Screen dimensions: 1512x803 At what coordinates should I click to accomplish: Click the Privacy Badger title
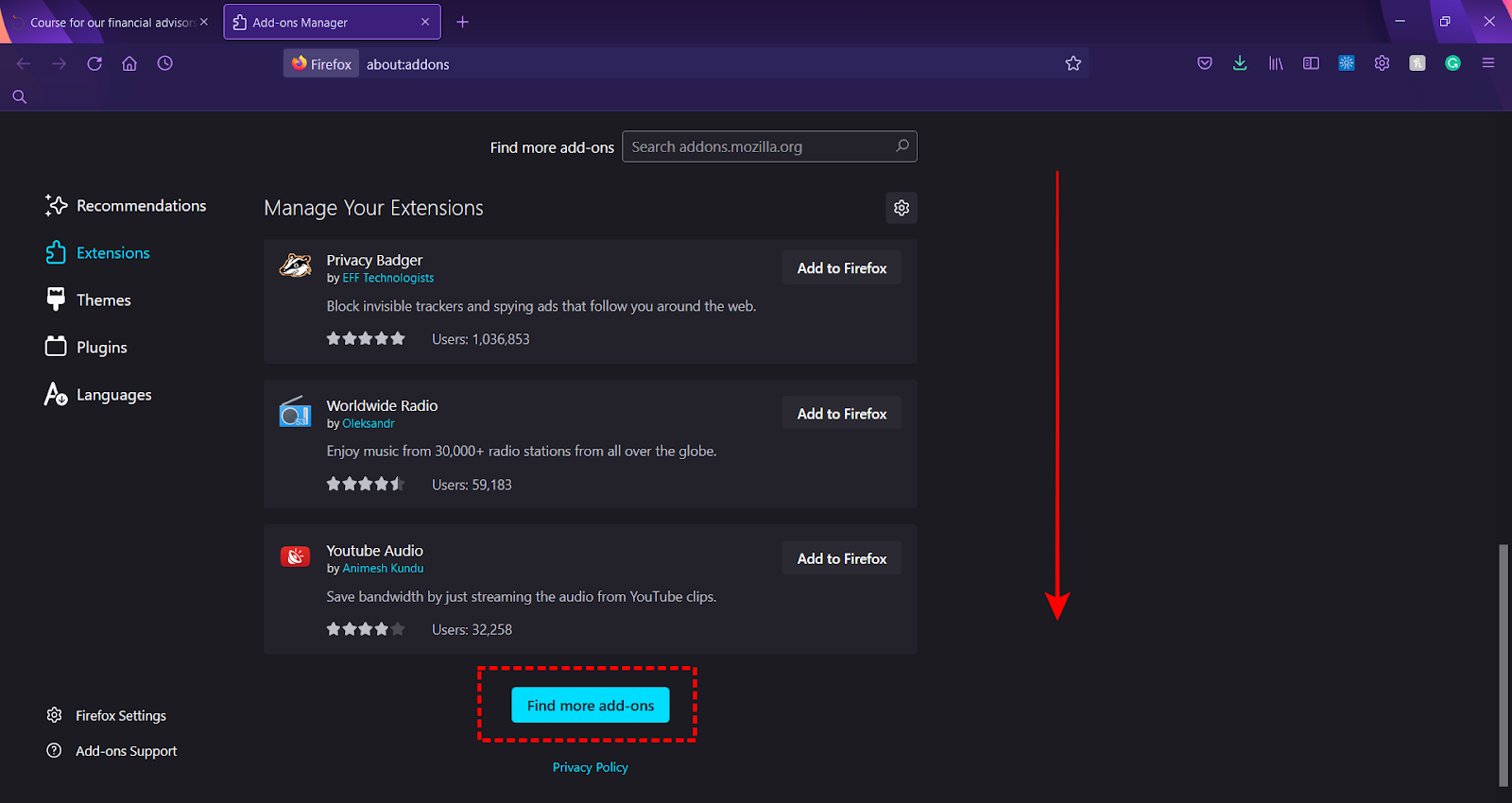[374, 260]
